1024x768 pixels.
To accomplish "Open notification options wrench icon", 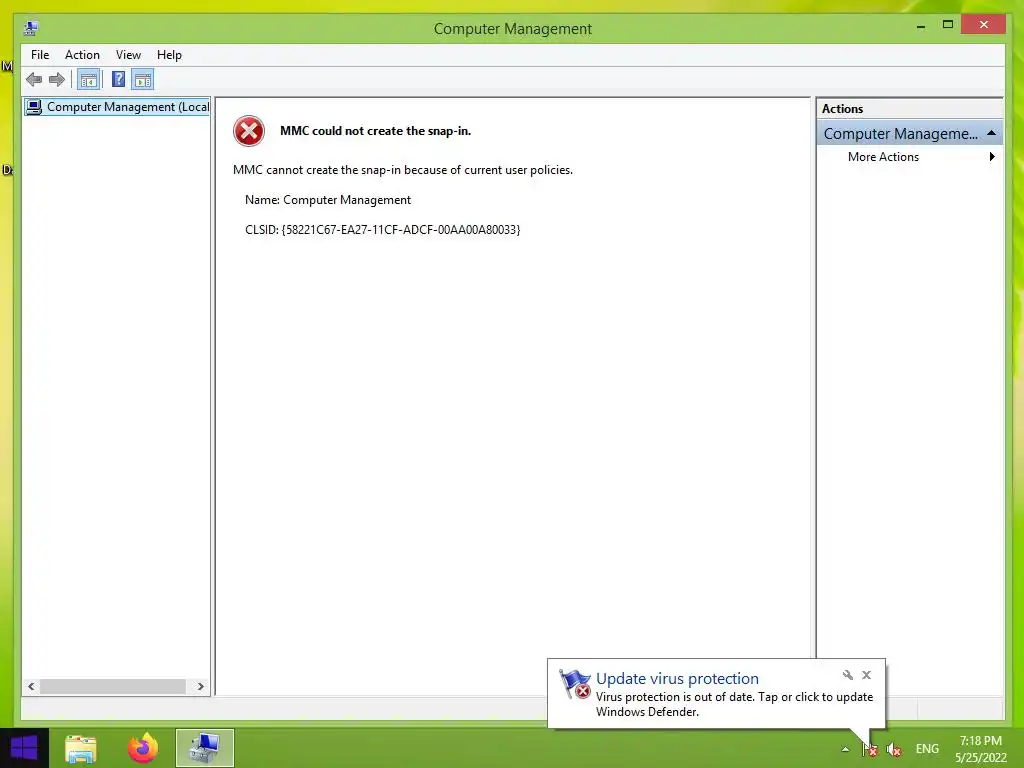I will (848, 675).
